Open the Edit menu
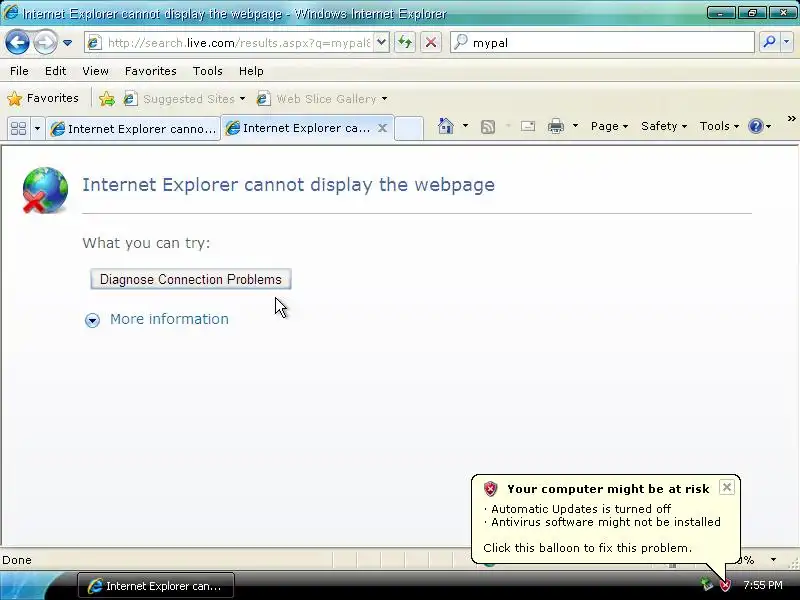The width and height of the screenshot is (800, 600). tap(56, 71)
